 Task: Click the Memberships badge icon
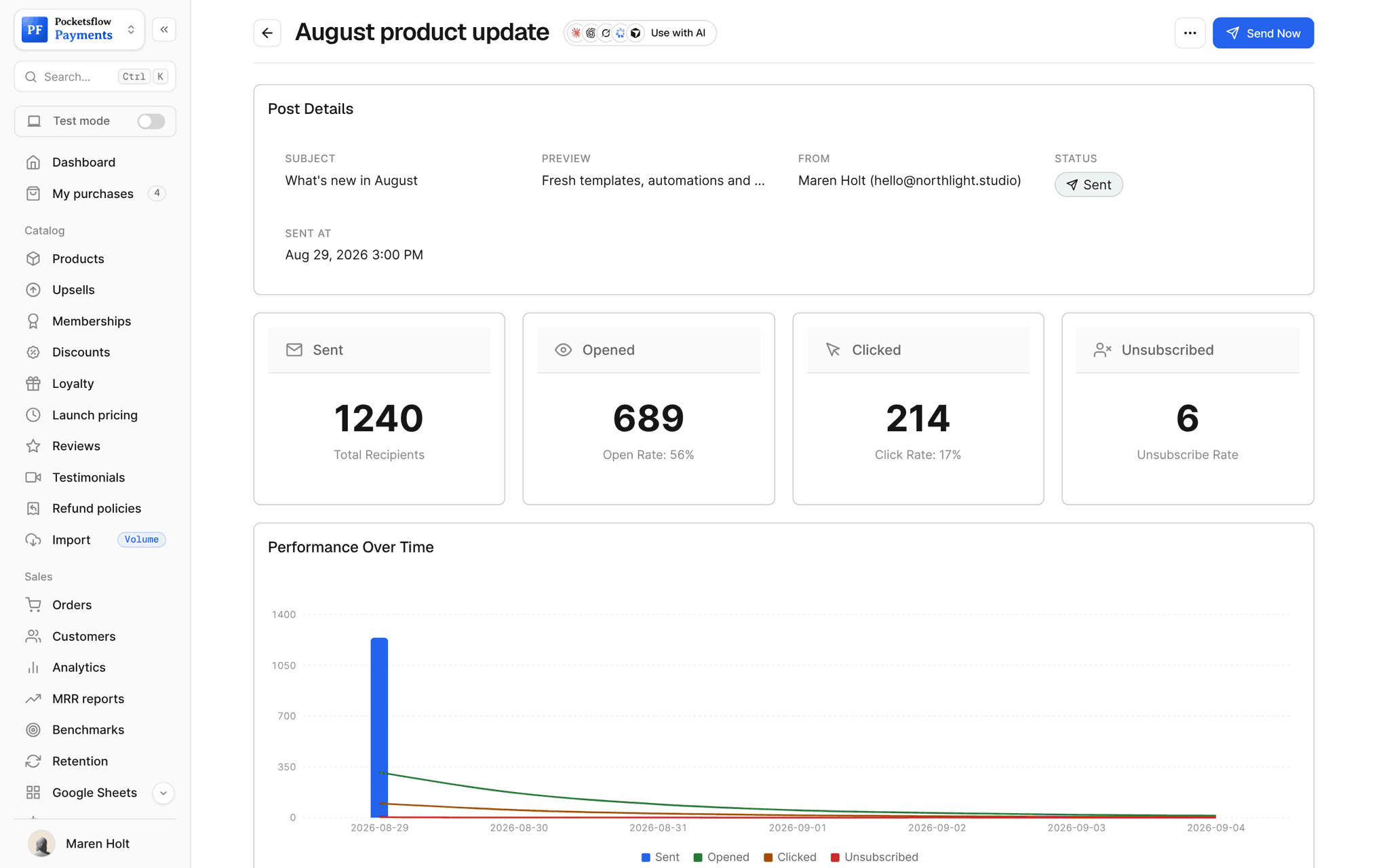coord(33,321)
